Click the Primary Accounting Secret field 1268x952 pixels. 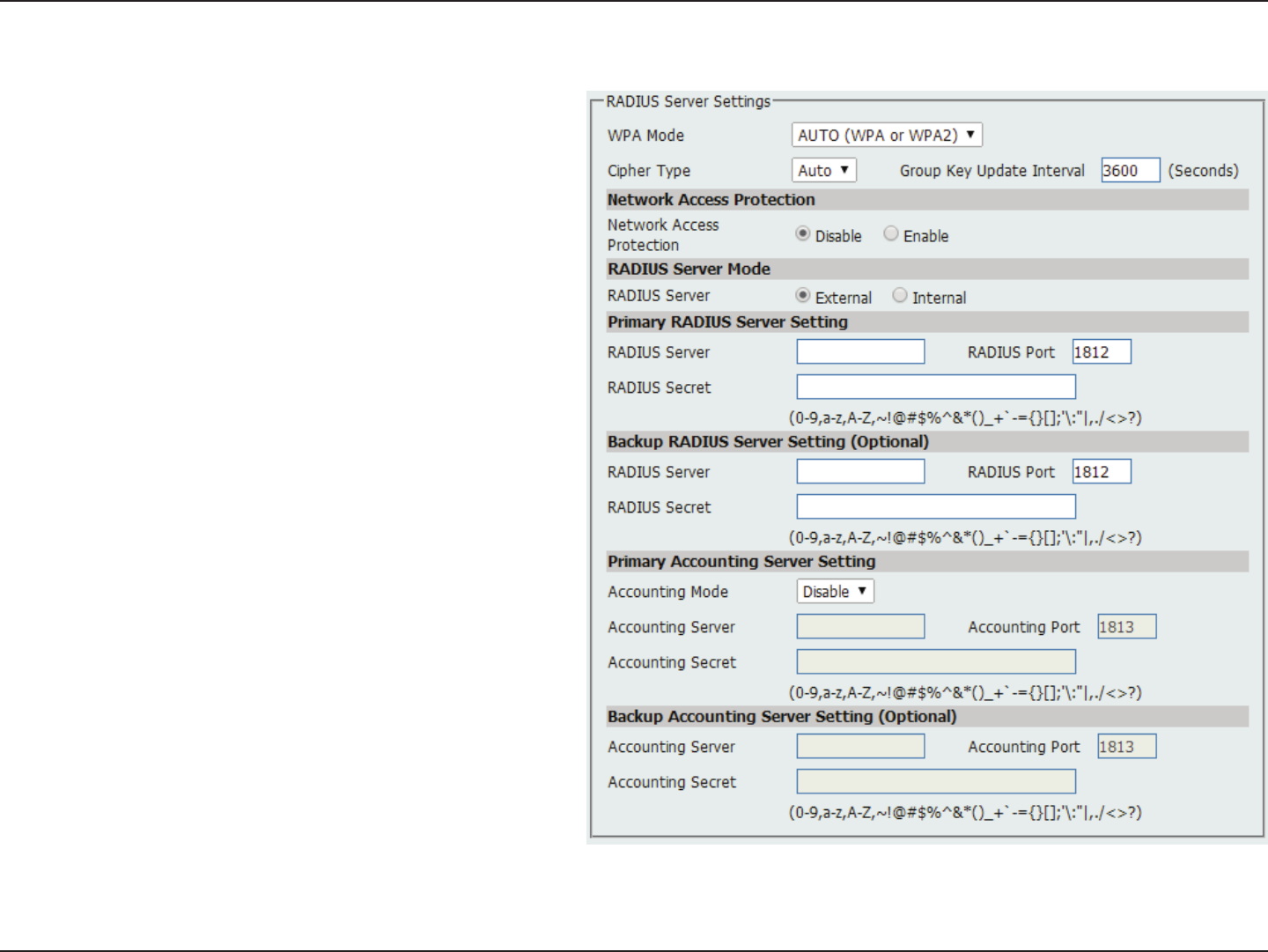pos(936,661)
